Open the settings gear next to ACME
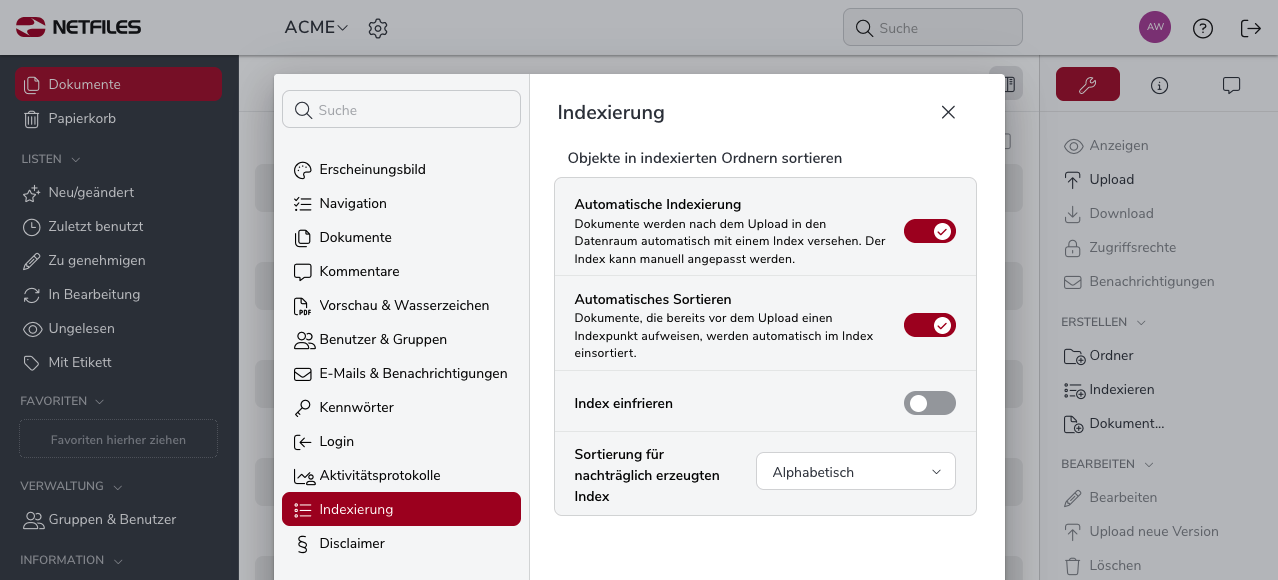Screen dimensions: 1278x580 378,28
